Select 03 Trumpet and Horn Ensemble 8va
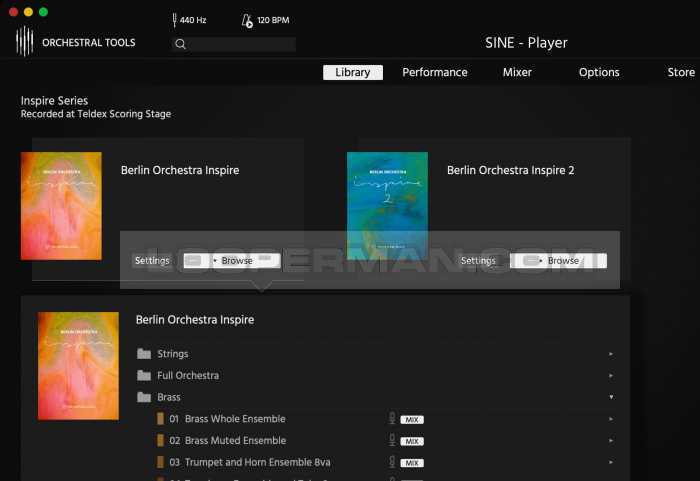The height and width of the screenshot is (481, 700). (250, 462)
